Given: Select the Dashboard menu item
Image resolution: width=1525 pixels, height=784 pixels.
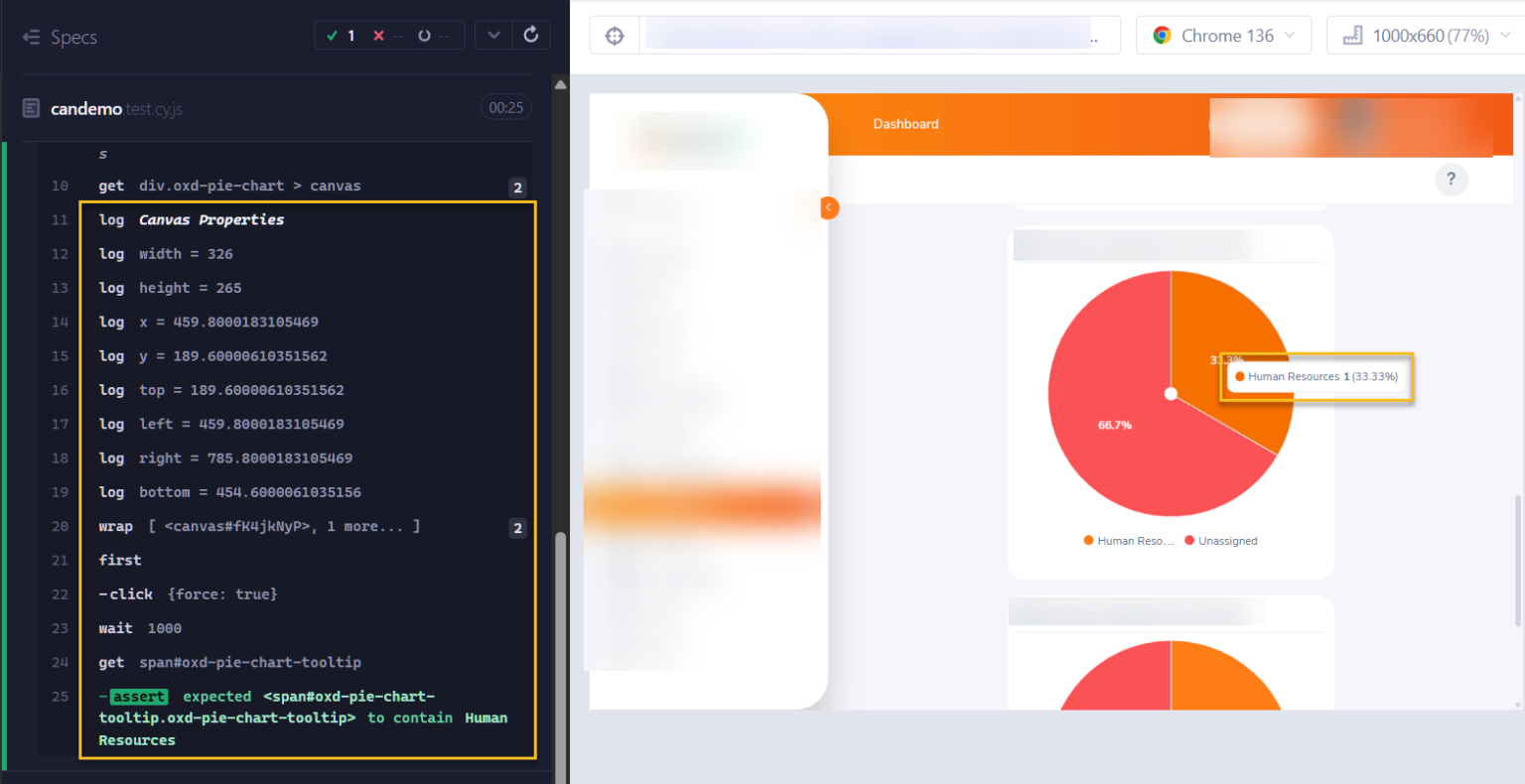Looking at the screenshot, I should (x=905, y=123).
